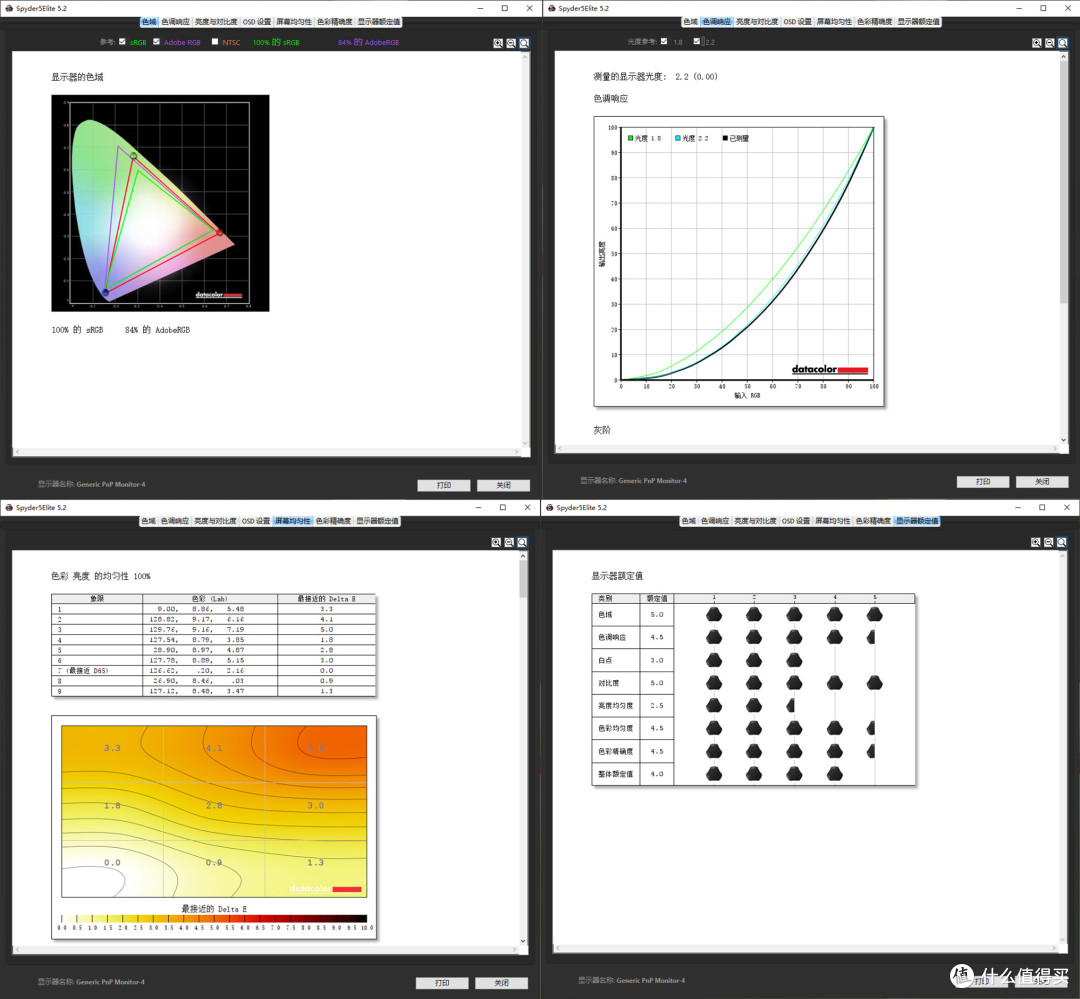Zoom in on the 屏幕均匀性 uniformity report
1080x999 pixels.
click(496, 542)
